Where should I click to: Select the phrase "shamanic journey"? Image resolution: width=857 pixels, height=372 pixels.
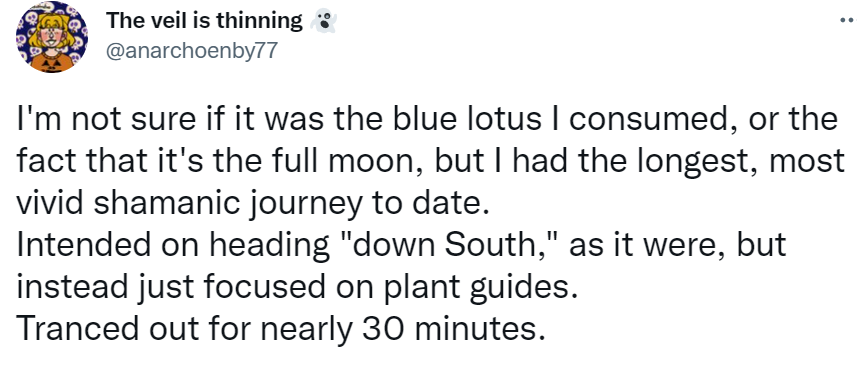click(x=230, y=204)
